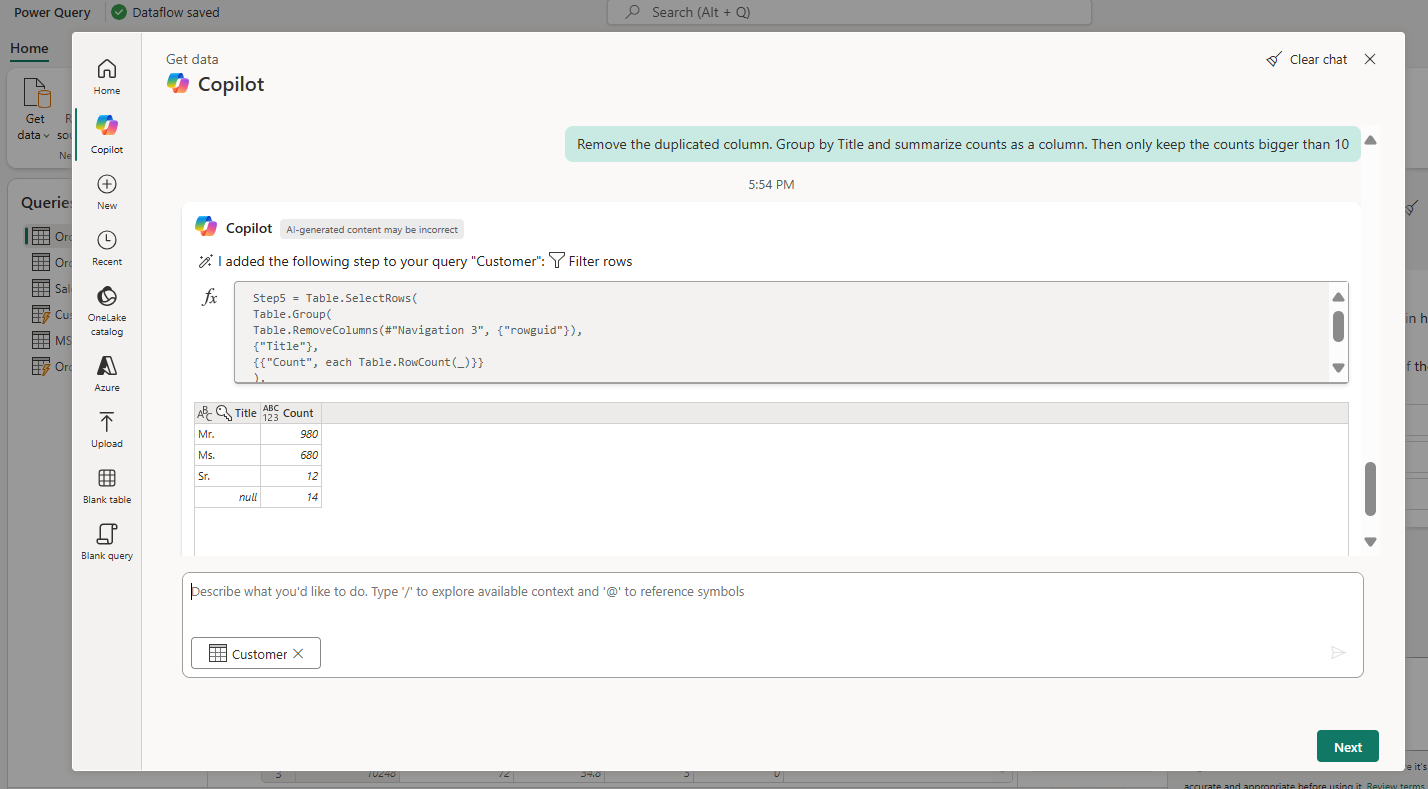The image size is (1428, 789).
Task: Open the Count column data type selector
Action: 271,411
